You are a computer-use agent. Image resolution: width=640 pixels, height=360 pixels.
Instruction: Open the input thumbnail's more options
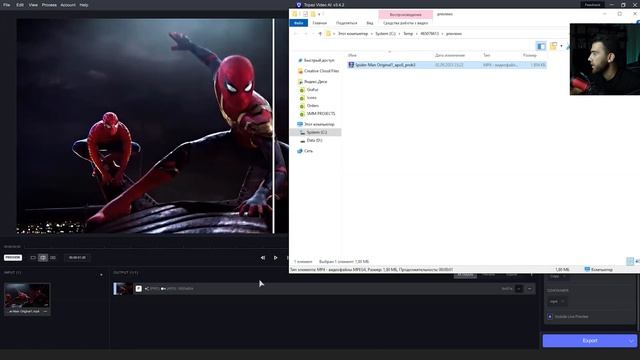[x=45, y=311]
